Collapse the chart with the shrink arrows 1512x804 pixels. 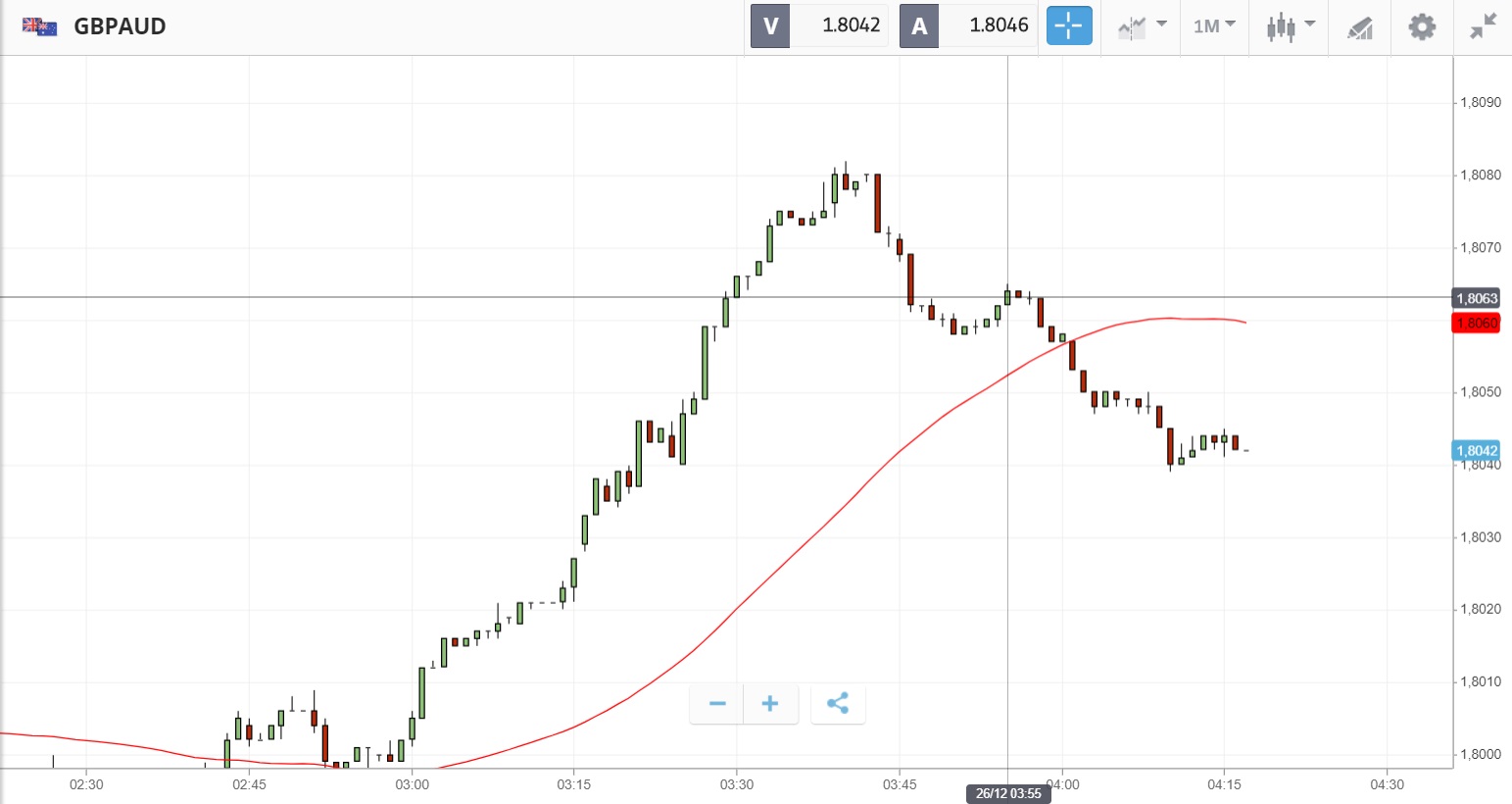(1484, 26)
